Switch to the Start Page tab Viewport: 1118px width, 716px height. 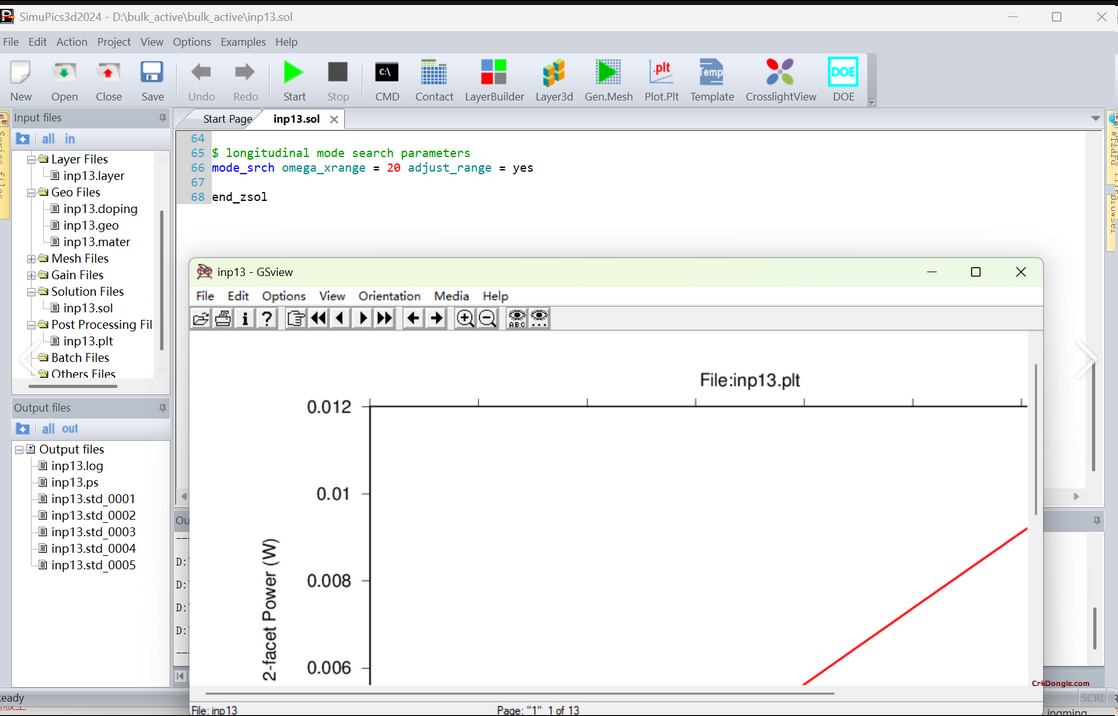[228, 119]
